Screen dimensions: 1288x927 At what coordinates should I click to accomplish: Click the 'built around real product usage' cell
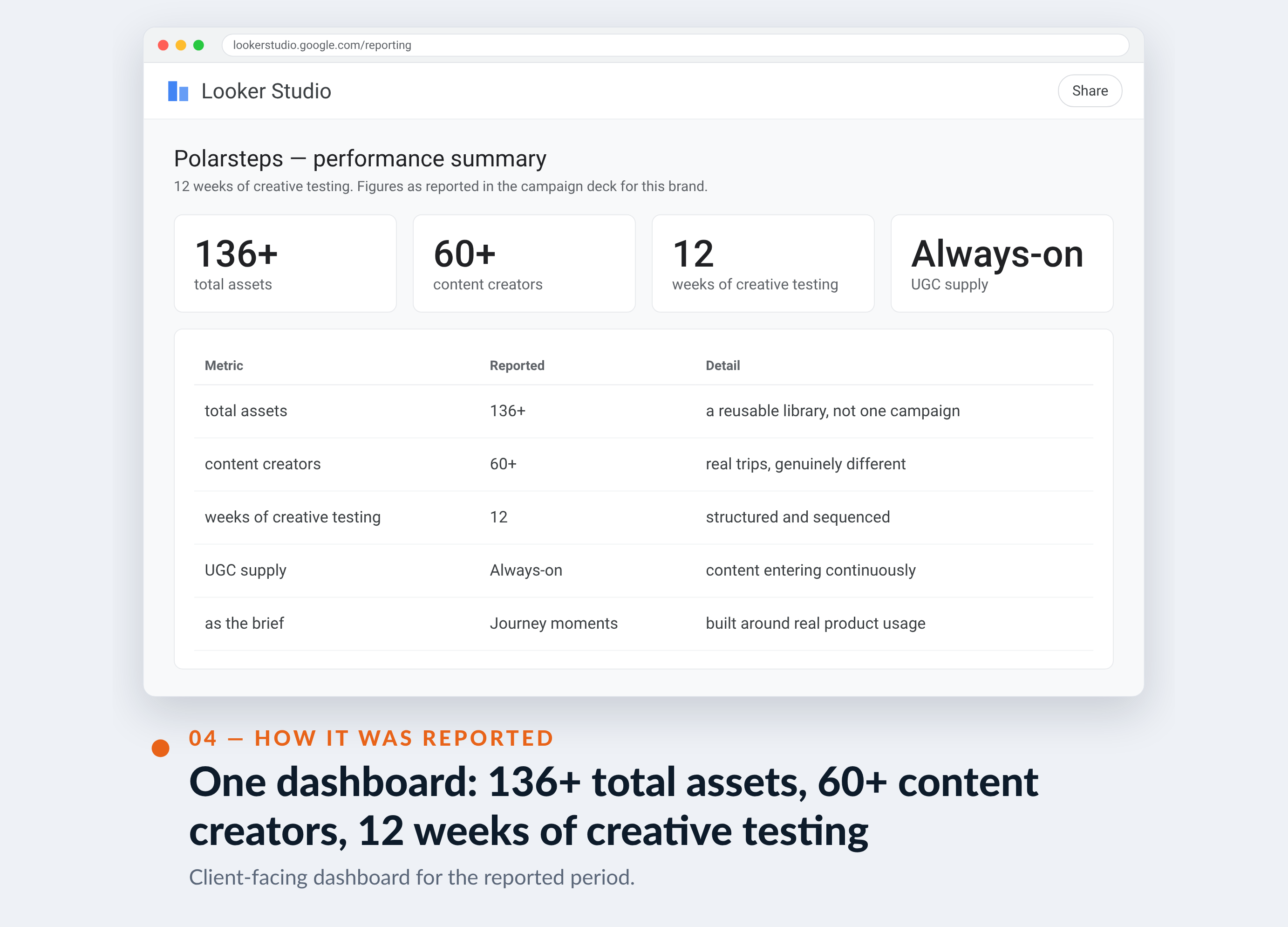click(816, 624)
